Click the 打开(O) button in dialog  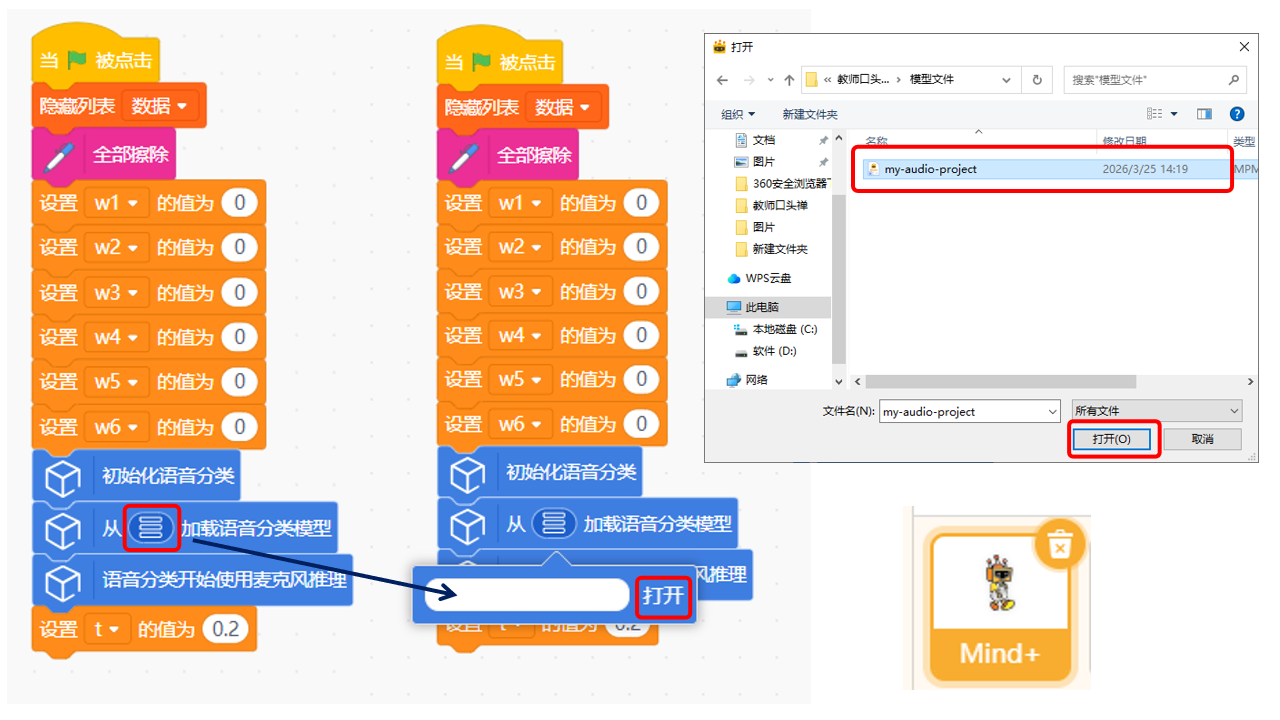pos(1111,439)
